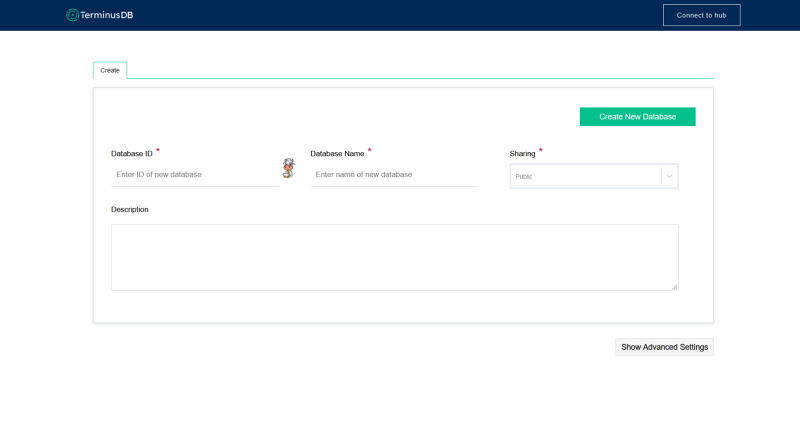Switch to the Create tab
This screenshot has height=427, width=800.
coord(110,70)
